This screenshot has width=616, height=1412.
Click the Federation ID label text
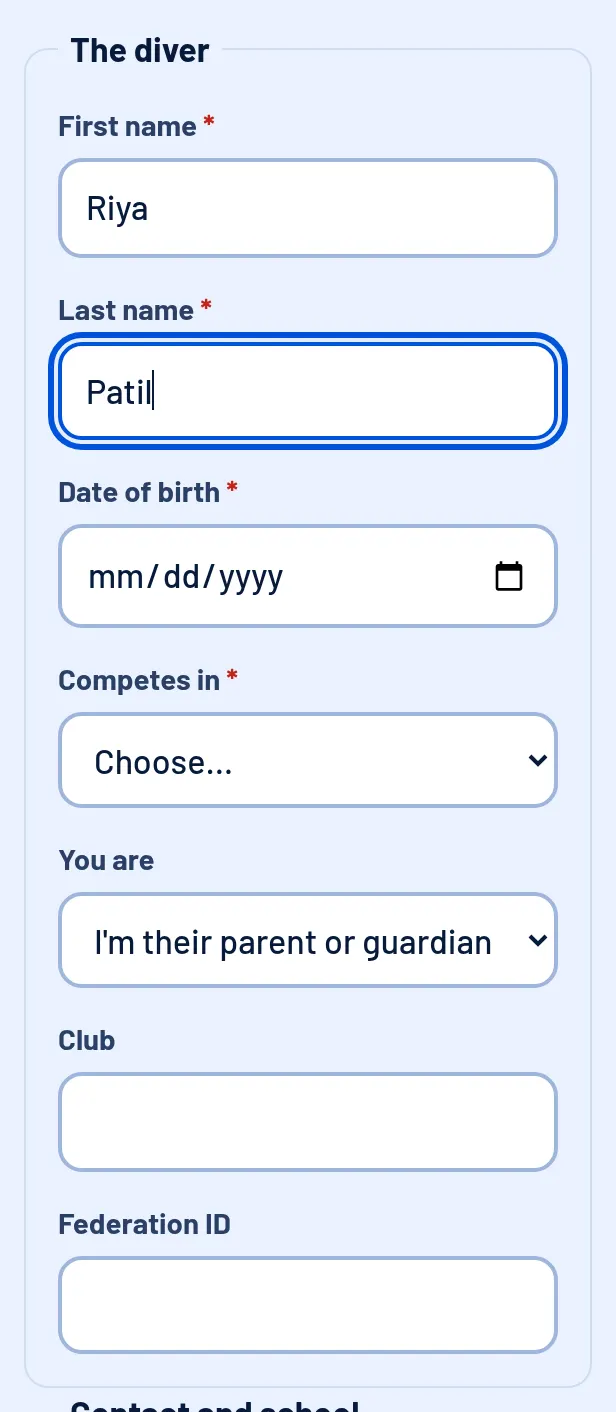144,1224
